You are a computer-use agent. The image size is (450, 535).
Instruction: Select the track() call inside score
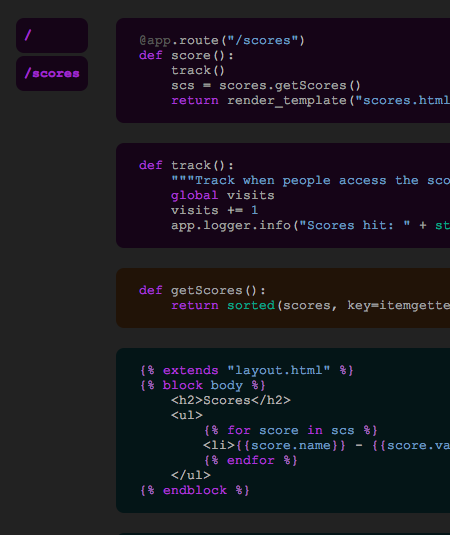pos(198,71)
